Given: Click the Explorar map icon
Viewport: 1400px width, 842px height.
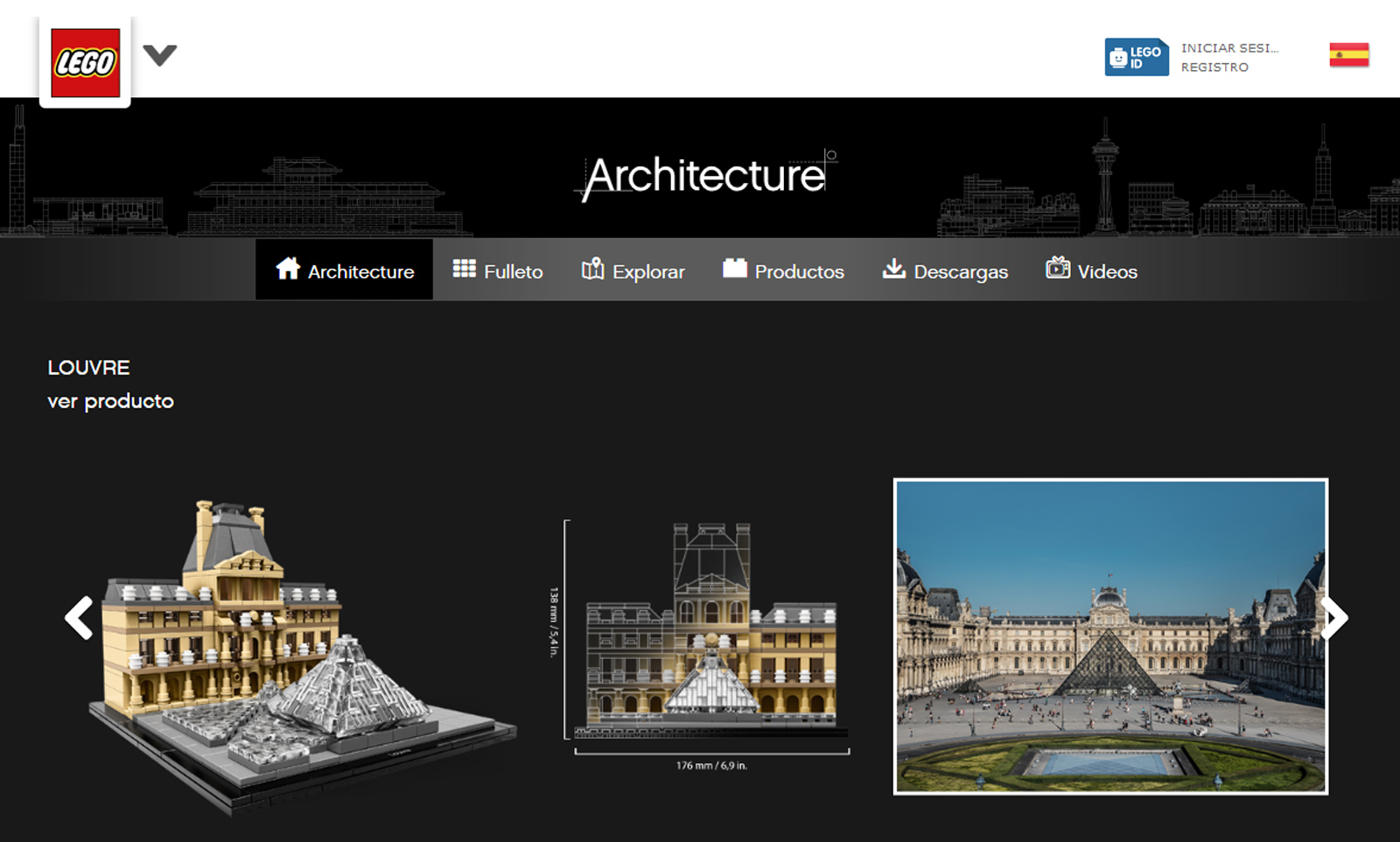Looking at the screenshot, I should [x=592, y=270].
